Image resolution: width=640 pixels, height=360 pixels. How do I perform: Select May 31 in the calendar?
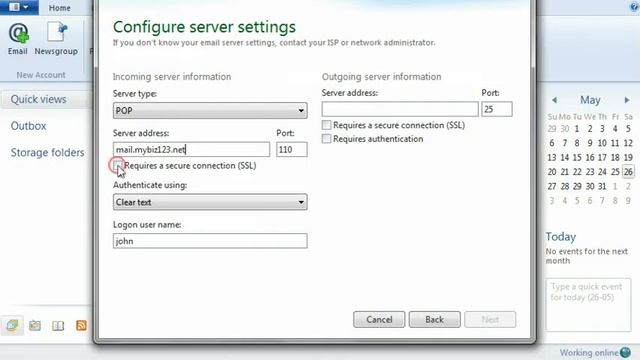602,186
